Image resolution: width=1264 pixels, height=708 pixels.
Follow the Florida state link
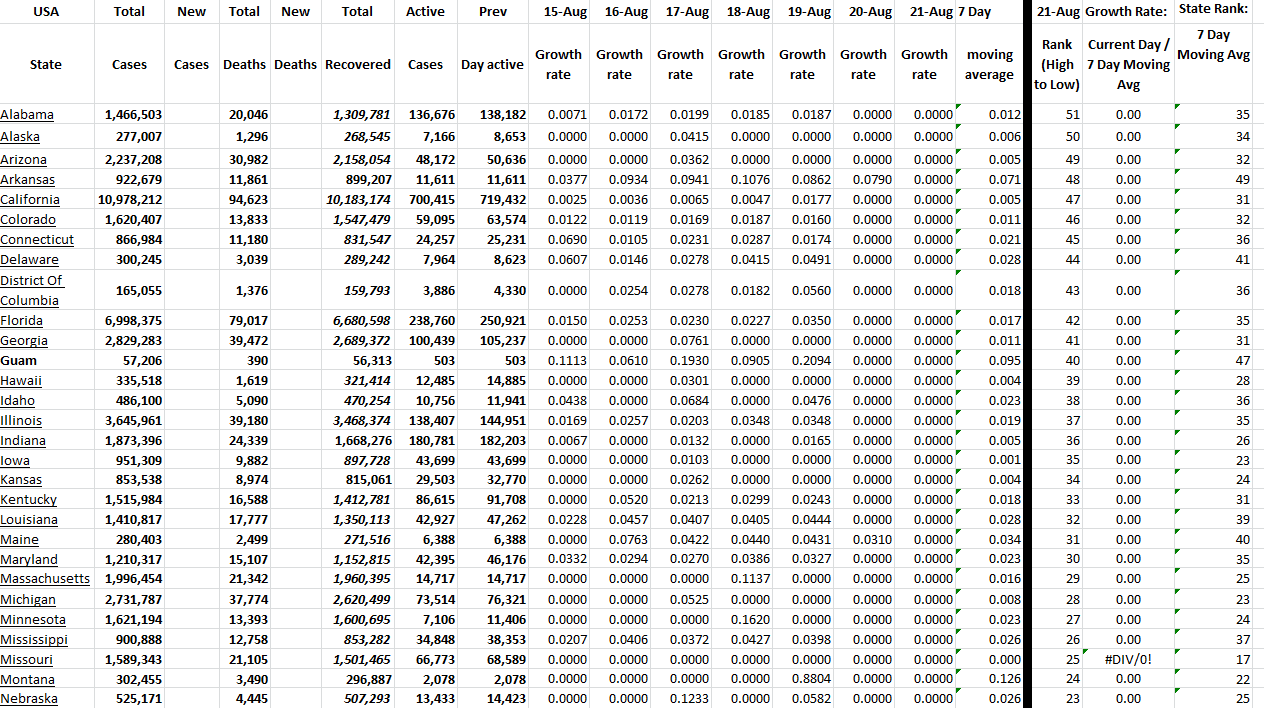pos(22,321)
